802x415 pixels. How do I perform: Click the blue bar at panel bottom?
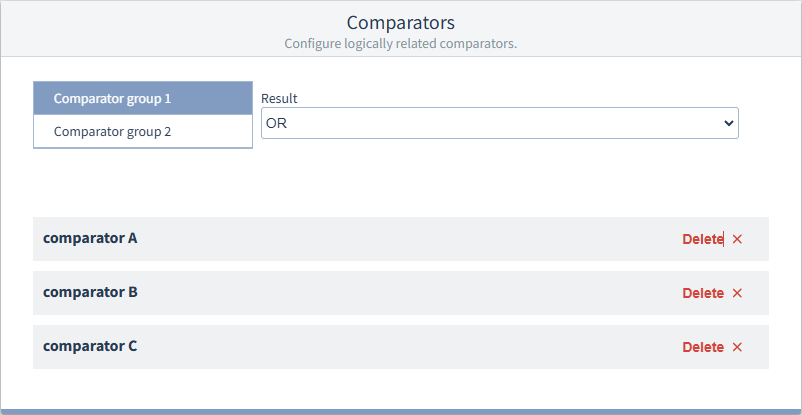coord(400,411)
